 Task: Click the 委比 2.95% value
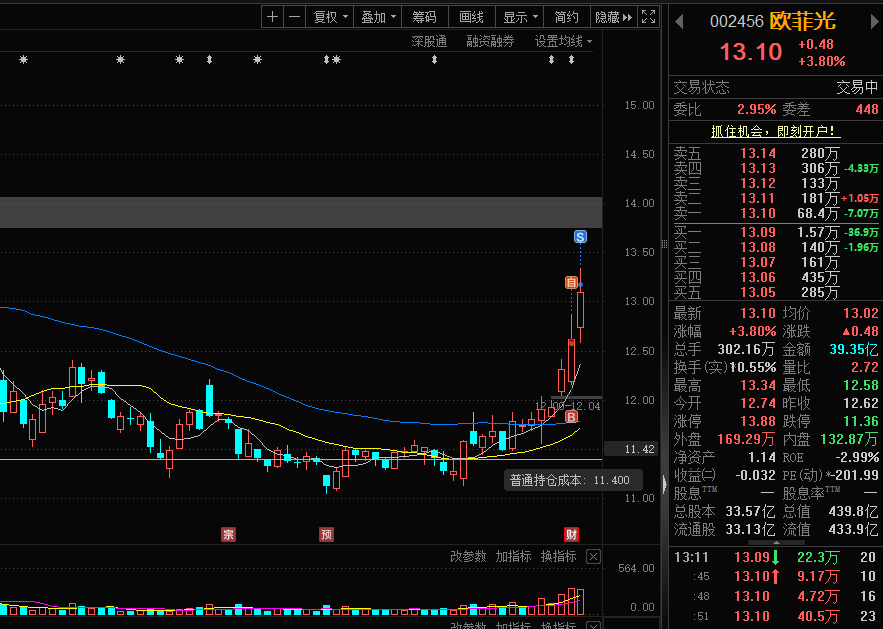pyautogui.click(x=756, y=109)
